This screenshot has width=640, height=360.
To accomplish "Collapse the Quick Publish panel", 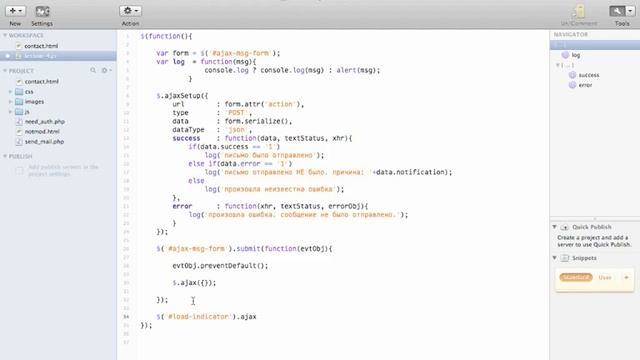I will pos(555,227).
